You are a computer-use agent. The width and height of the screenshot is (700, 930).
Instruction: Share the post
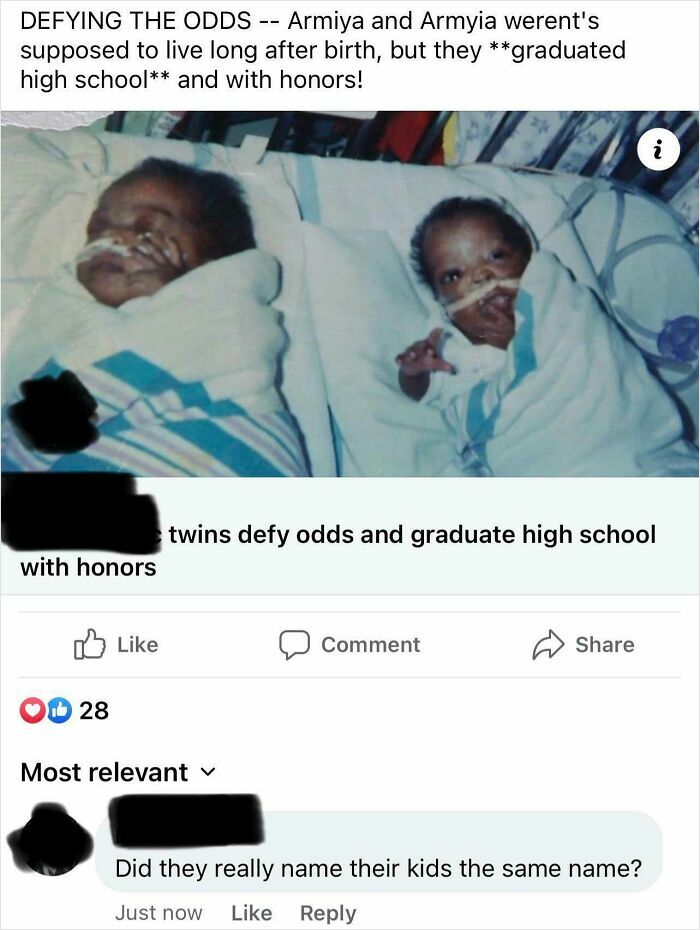[x=583, y=645]
